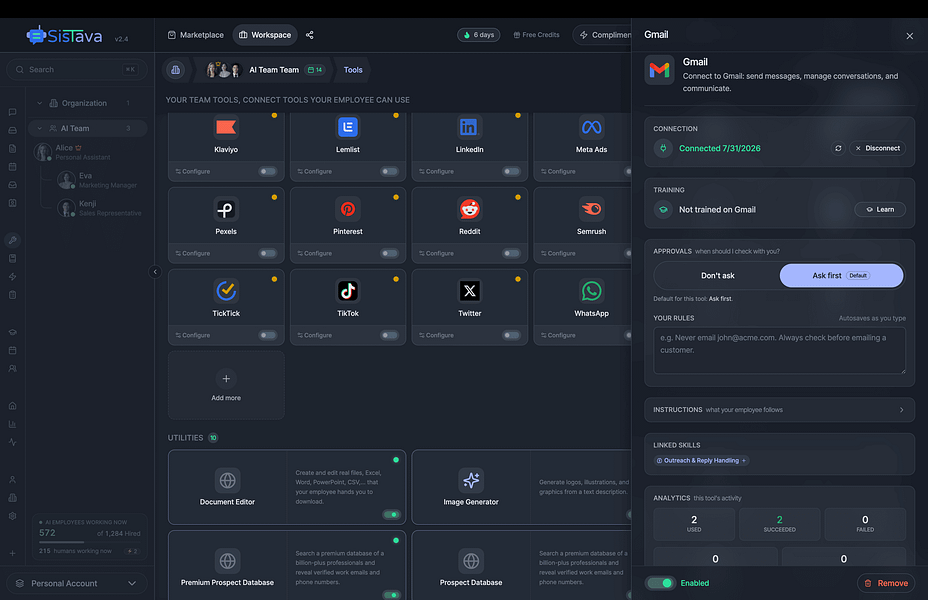Enable the Reddit tool switch
The width and height of the screenshot is (928, 600).
511,253
